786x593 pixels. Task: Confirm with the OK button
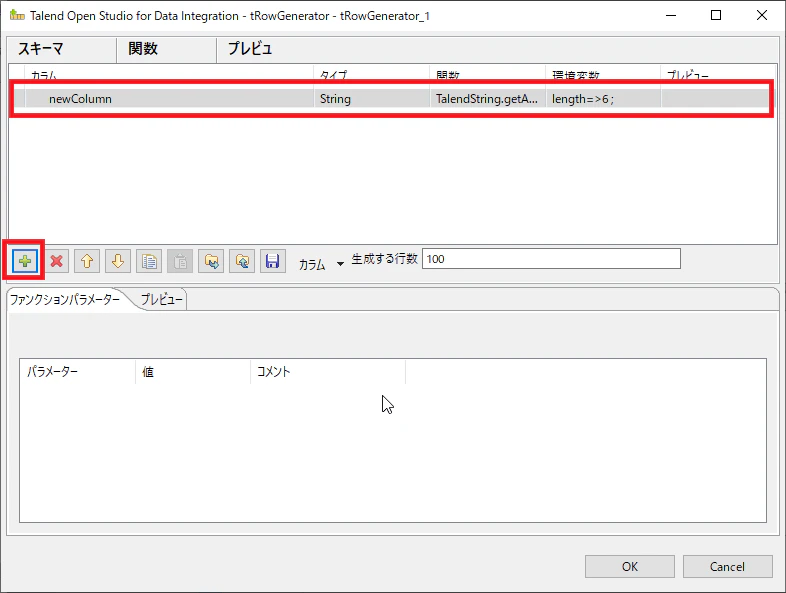click(x=630, y=566)
